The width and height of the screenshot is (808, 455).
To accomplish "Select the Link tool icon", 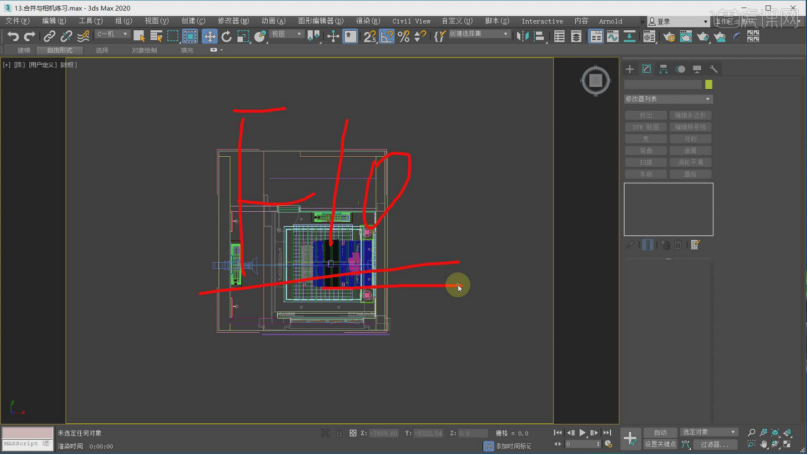I will point(49,36).
